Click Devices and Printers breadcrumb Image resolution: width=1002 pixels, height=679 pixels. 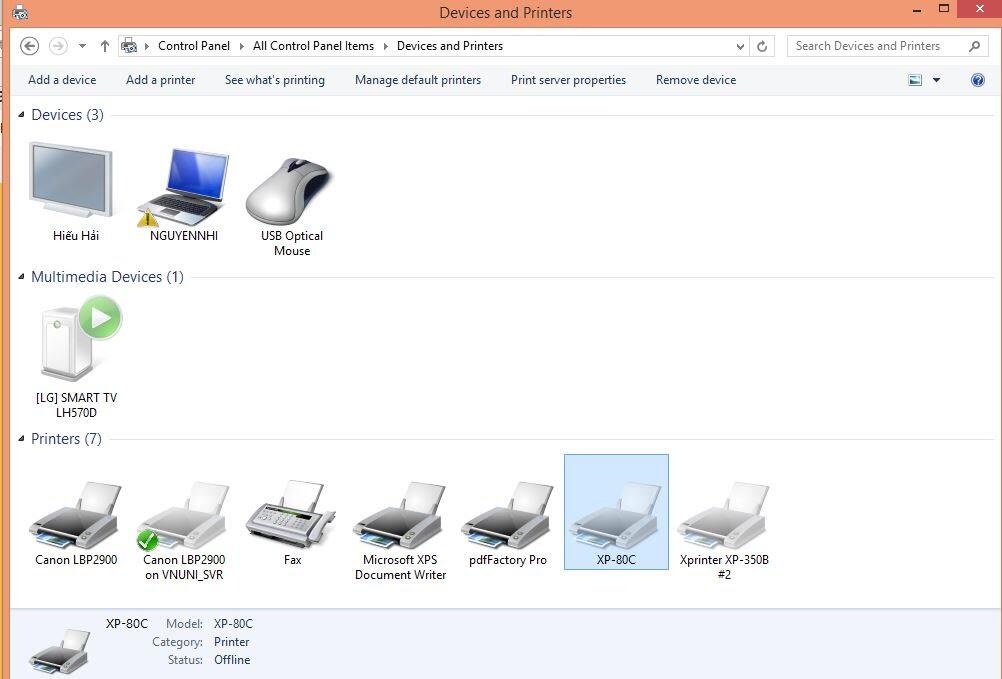click(450, 46)
